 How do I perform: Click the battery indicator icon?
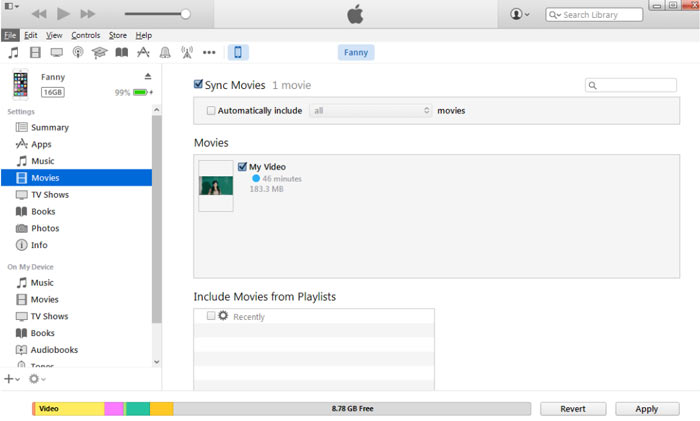point(140,92)
